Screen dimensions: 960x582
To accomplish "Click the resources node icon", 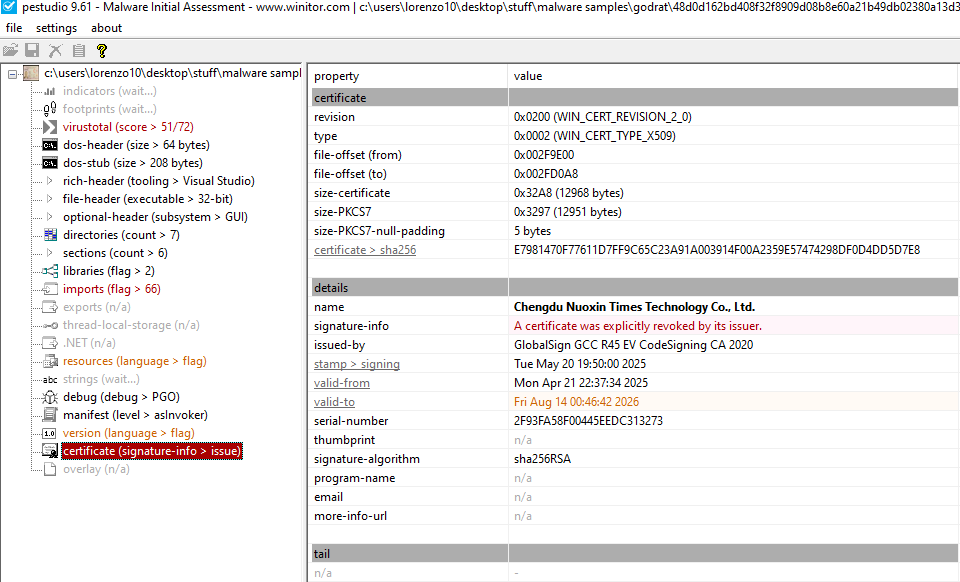I will [50, 361].
